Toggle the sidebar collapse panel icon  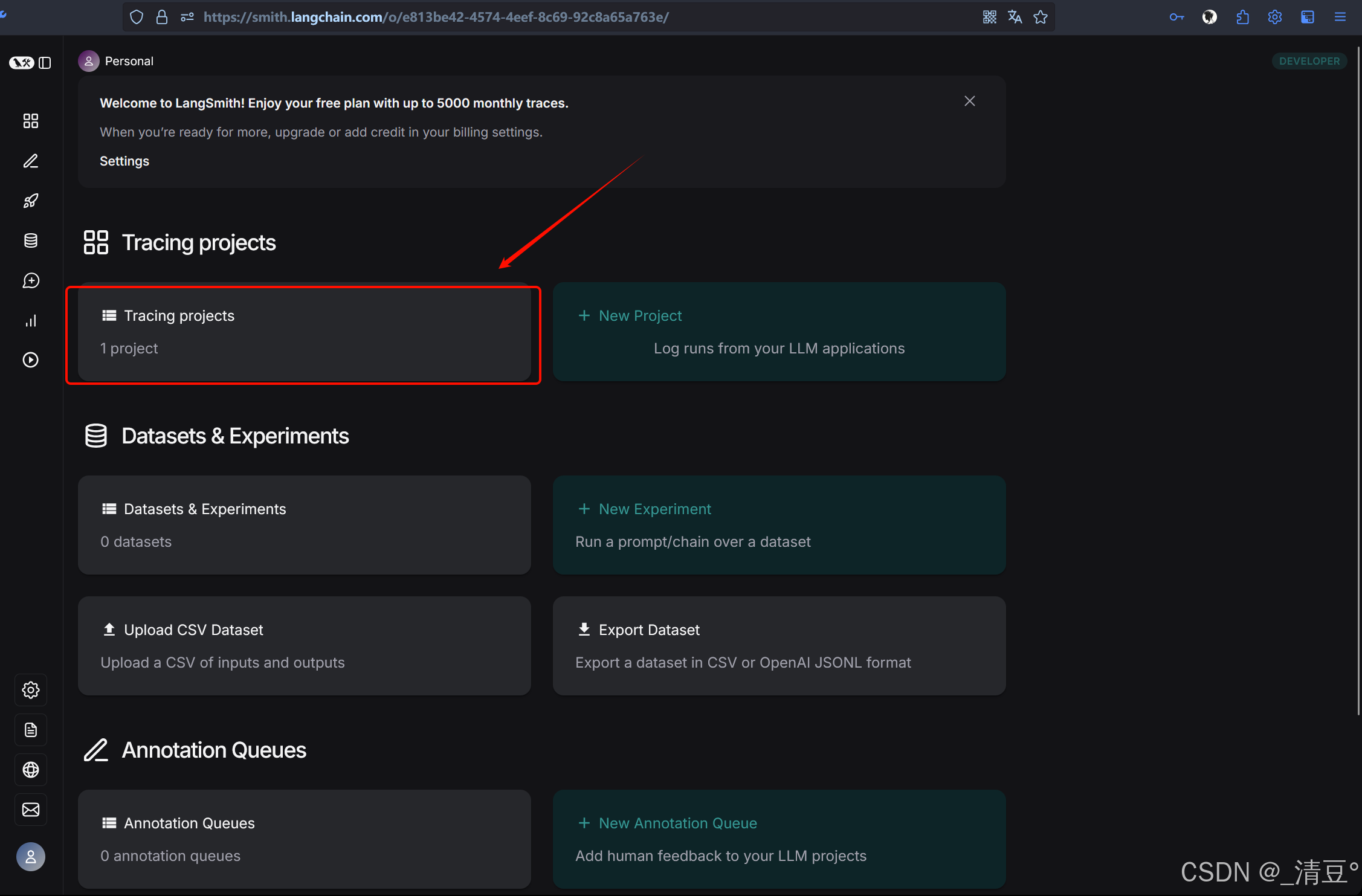point(45,62)
